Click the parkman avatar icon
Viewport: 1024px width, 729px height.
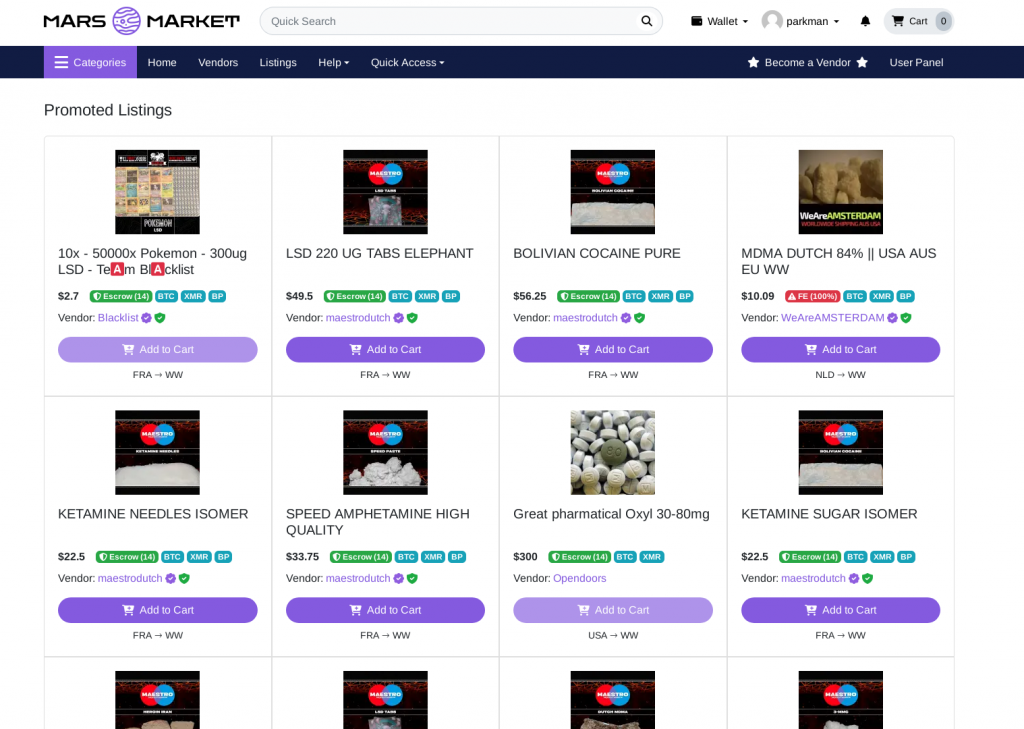click(x=772, y=21)
